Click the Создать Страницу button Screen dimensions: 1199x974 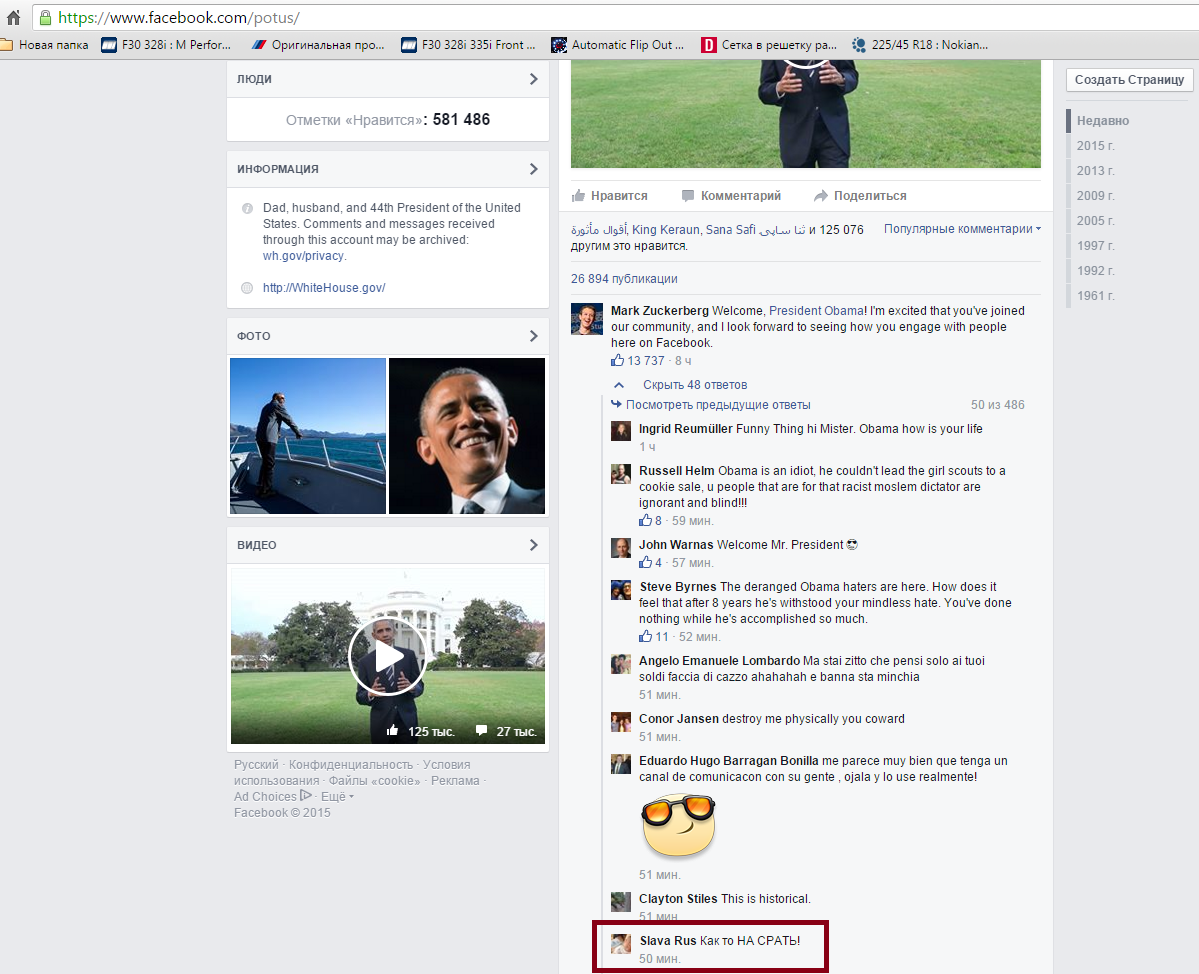click(x=1129, y=80)
